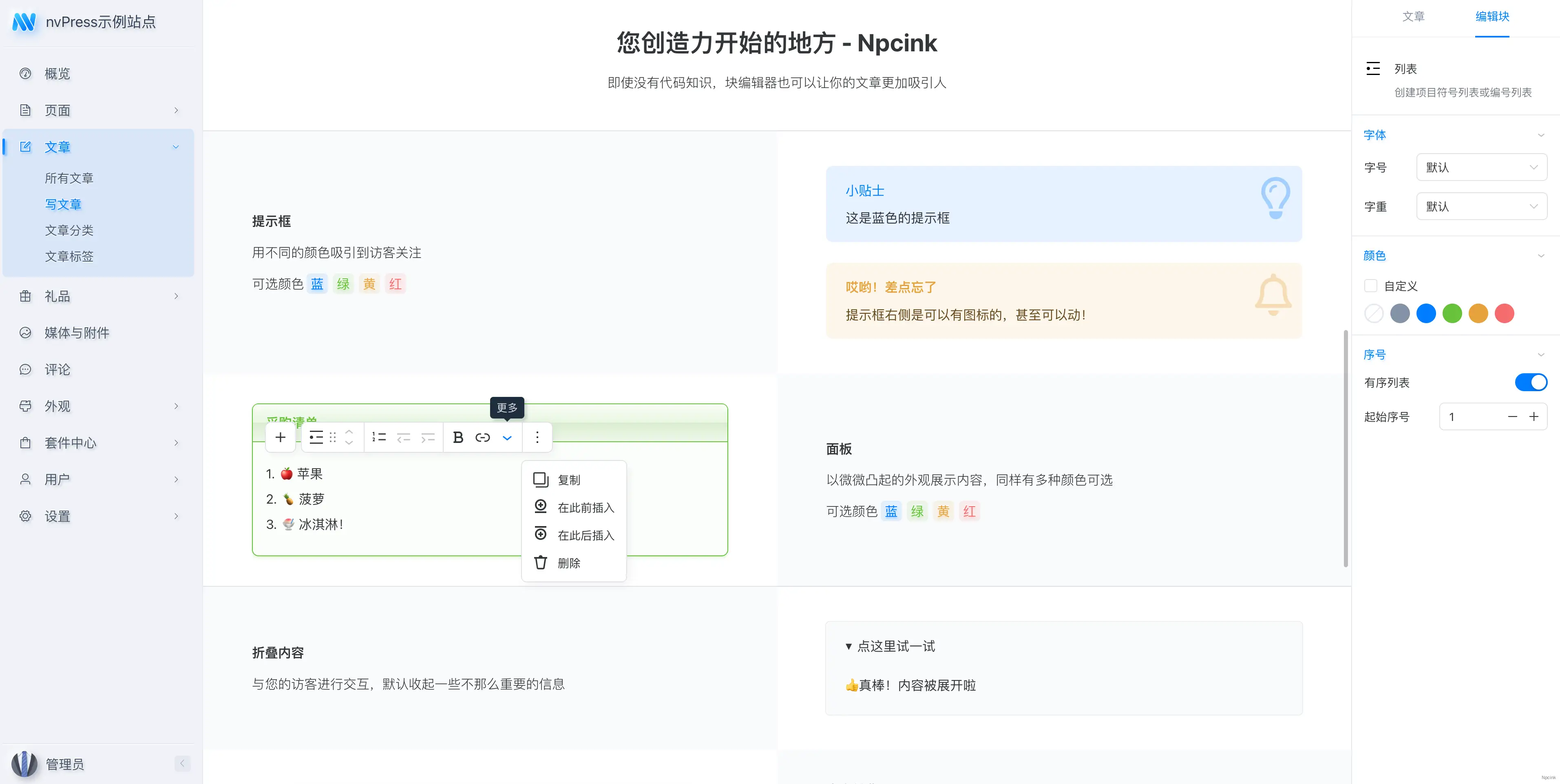The width and height of the screenshot is (1560, 784).
Task: Click the drag handle dots in block toolbar
Action: [332, 437]
